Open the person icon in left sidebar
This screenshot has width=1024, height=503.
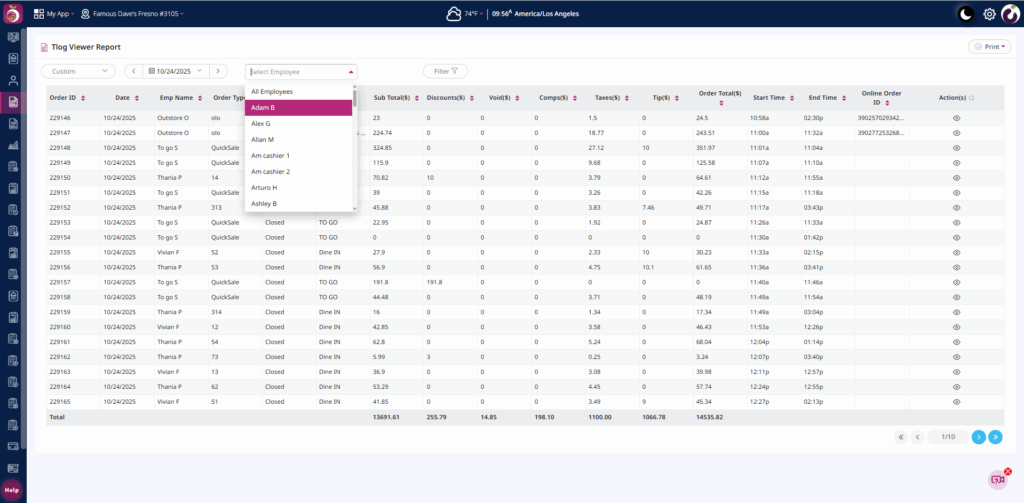pyautogui.click(x=13, y=80)
